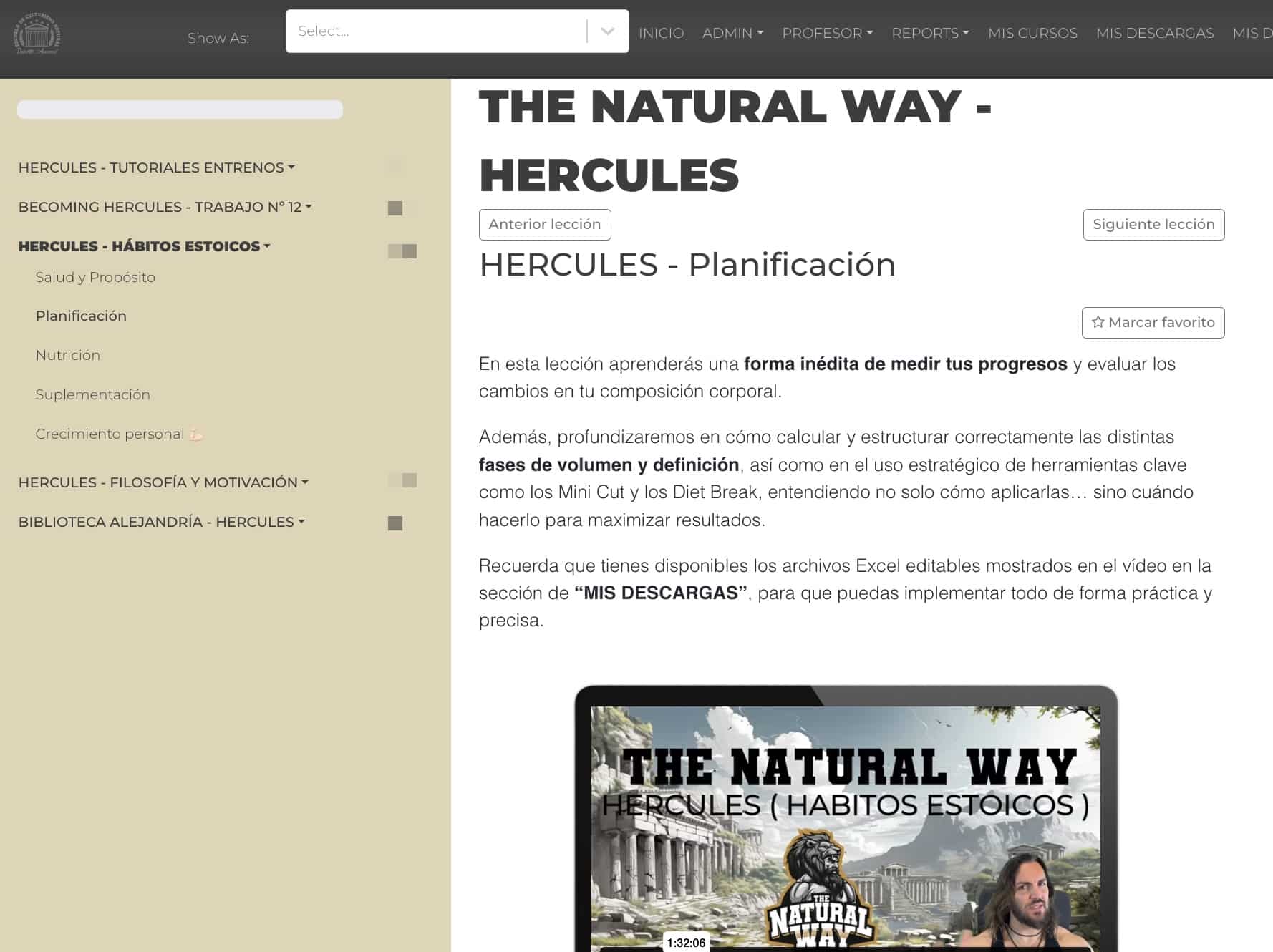The width and height of the screenshot is (1273, 952).
Task: Click bold text 'fases de volumen y definición'
Action: [609, 465]
